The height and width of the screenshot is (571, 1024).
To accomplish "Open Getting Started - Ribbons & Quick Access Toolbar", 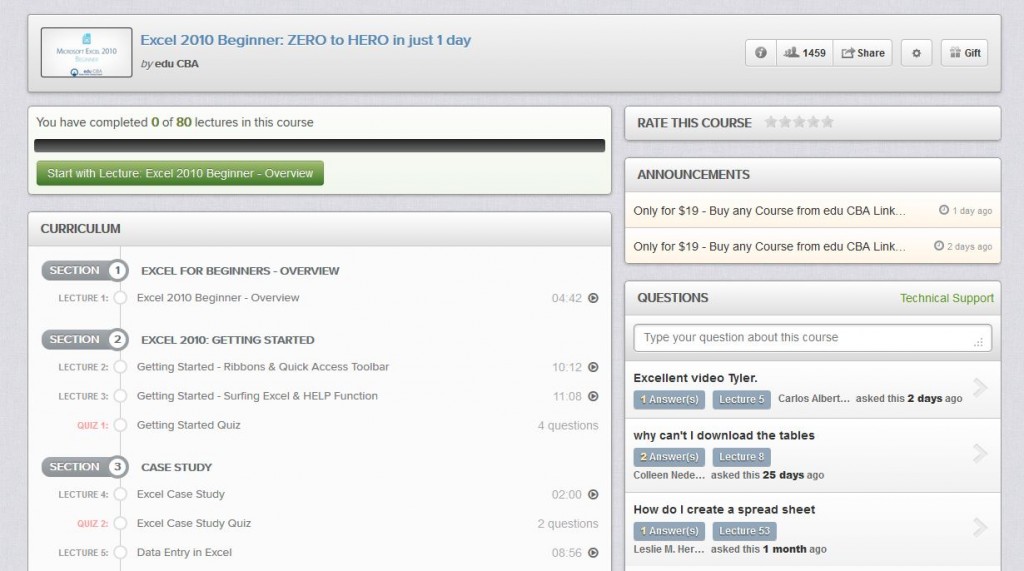I will pos(263,367).
